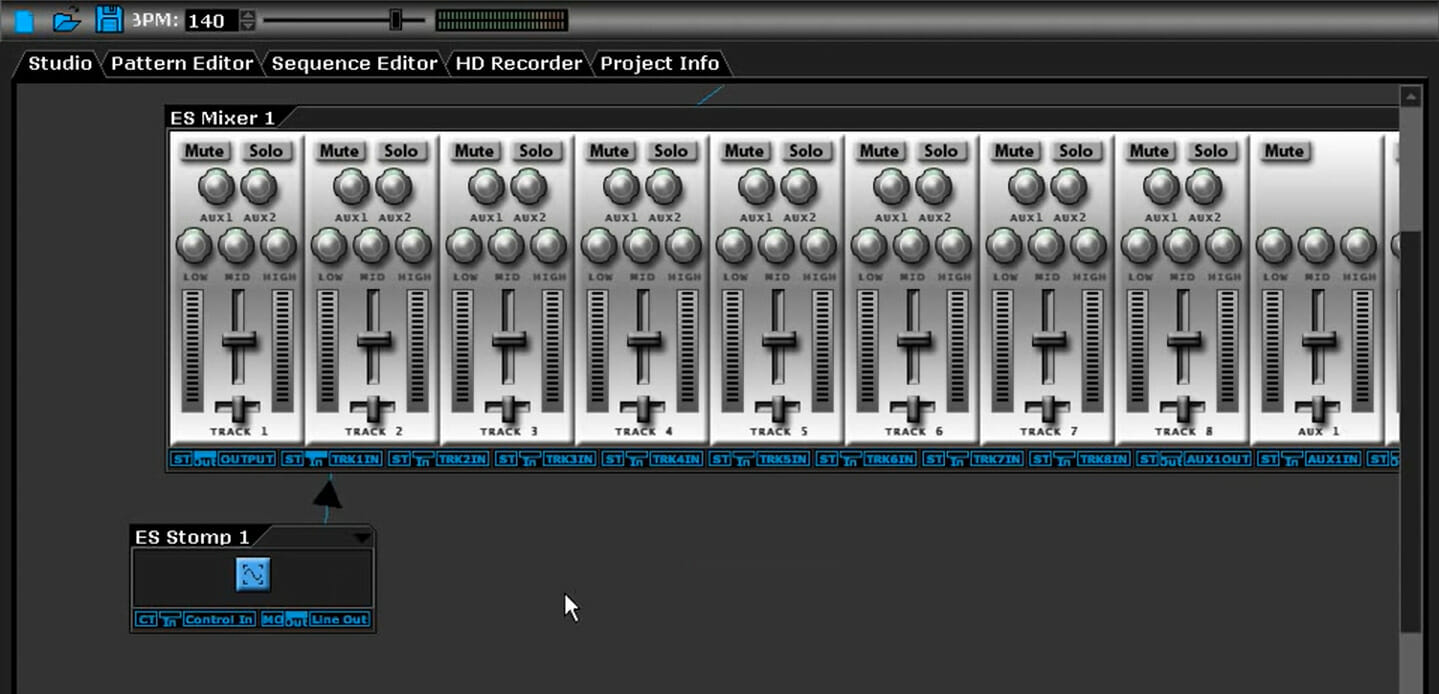Click the Track 4 volume fader handle
Viewport: 1439px width, 694px height.
(x=643, y=340)
